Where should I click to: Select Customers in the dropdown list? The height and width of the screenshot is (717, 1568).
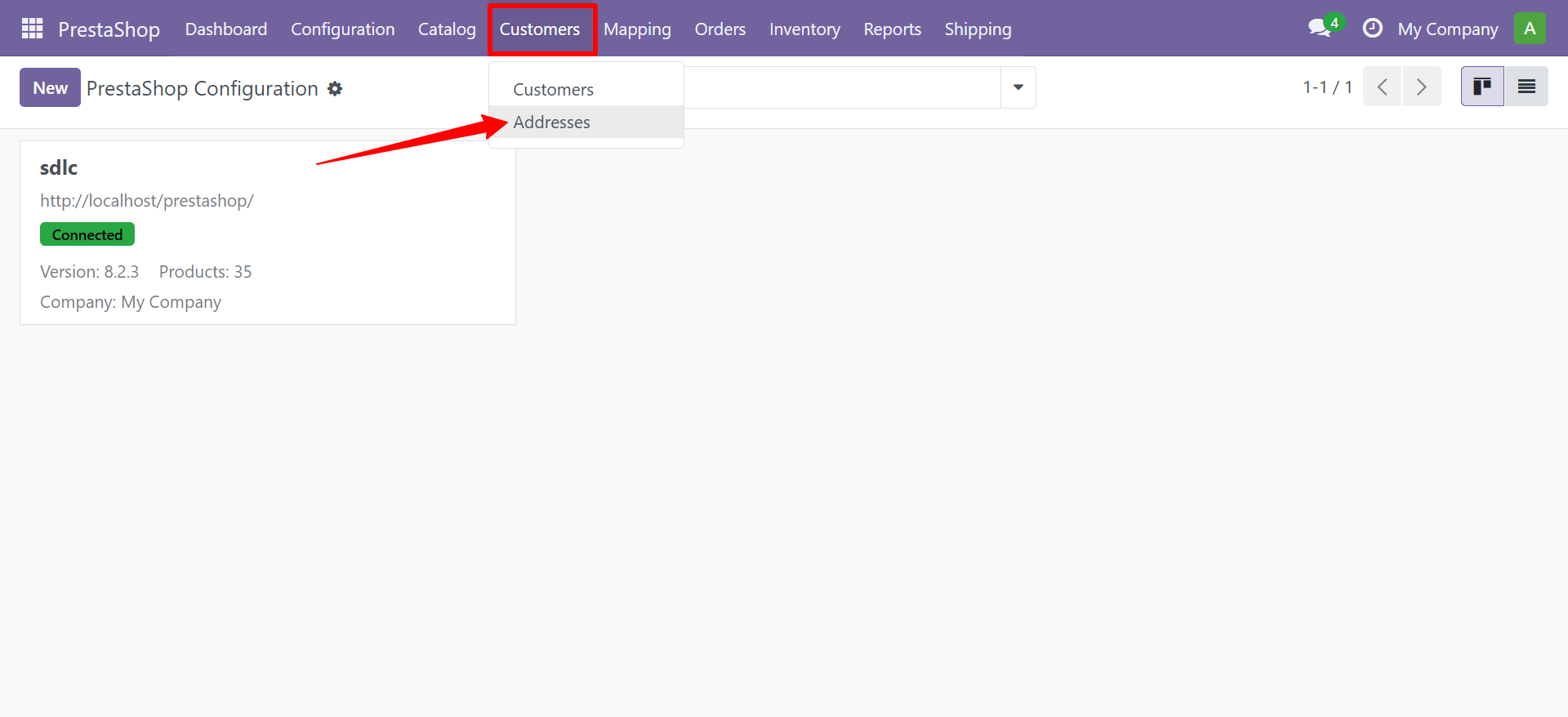click(x=586, y=90)
